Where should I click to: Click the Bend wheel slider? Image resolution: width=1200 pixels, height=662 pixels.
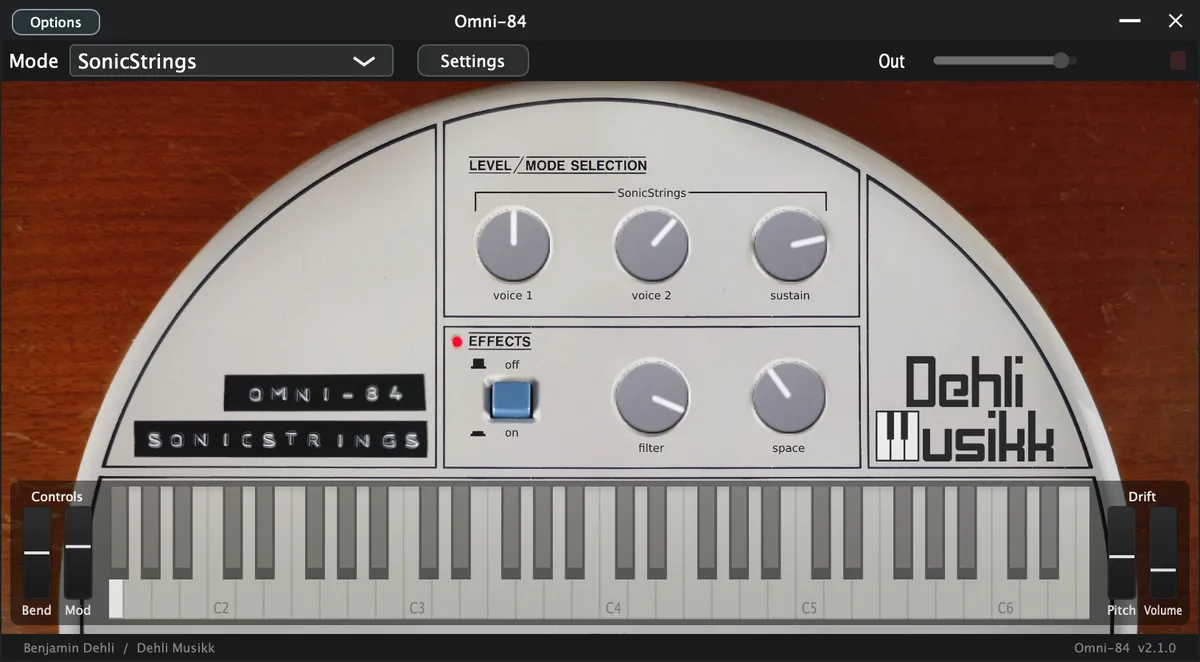37,552
